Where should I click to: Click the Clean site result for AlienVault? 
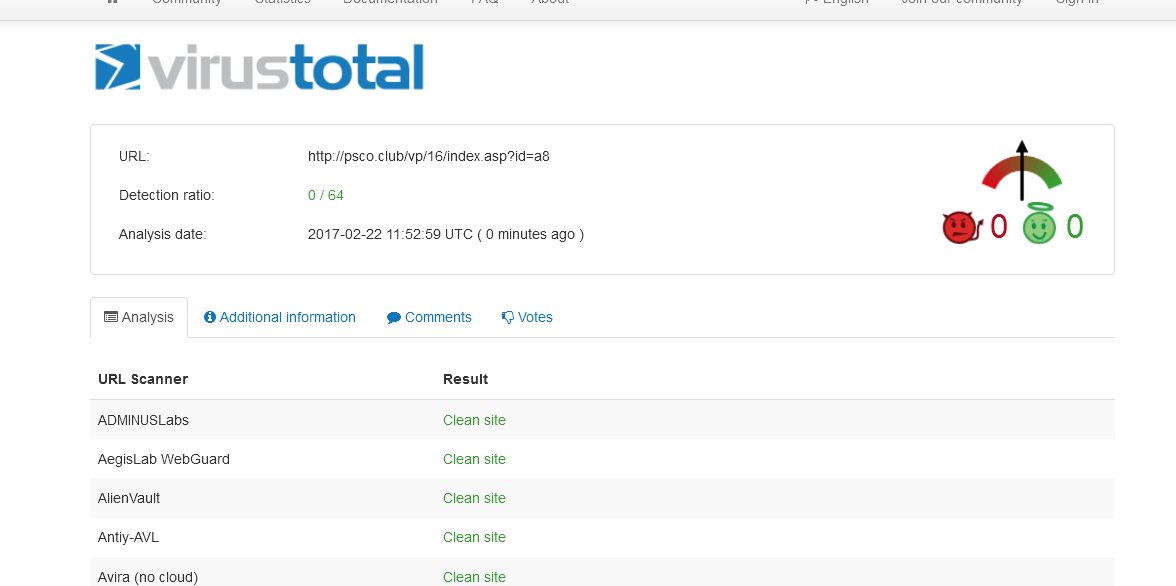click(474, 498)
